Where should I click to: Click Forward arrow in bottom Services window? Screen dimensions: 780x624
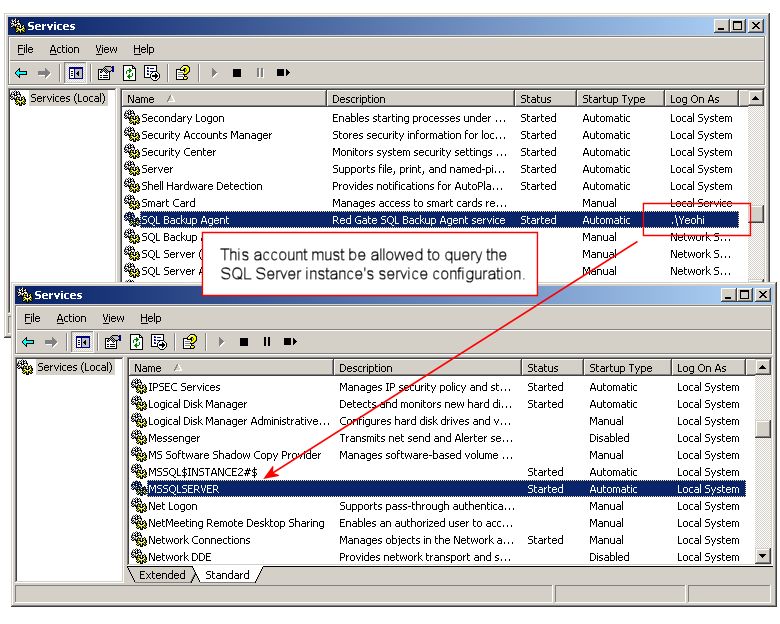point(51,342)
